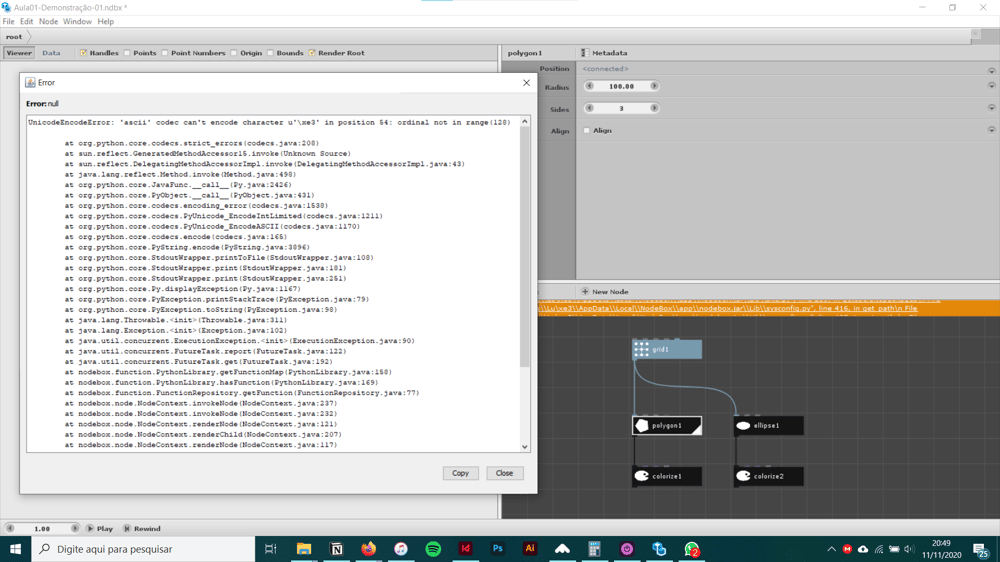This screenshot has height=562, width=1000.
Task: Open Calculator from the taskbar
Action: (x=594, y=549)
